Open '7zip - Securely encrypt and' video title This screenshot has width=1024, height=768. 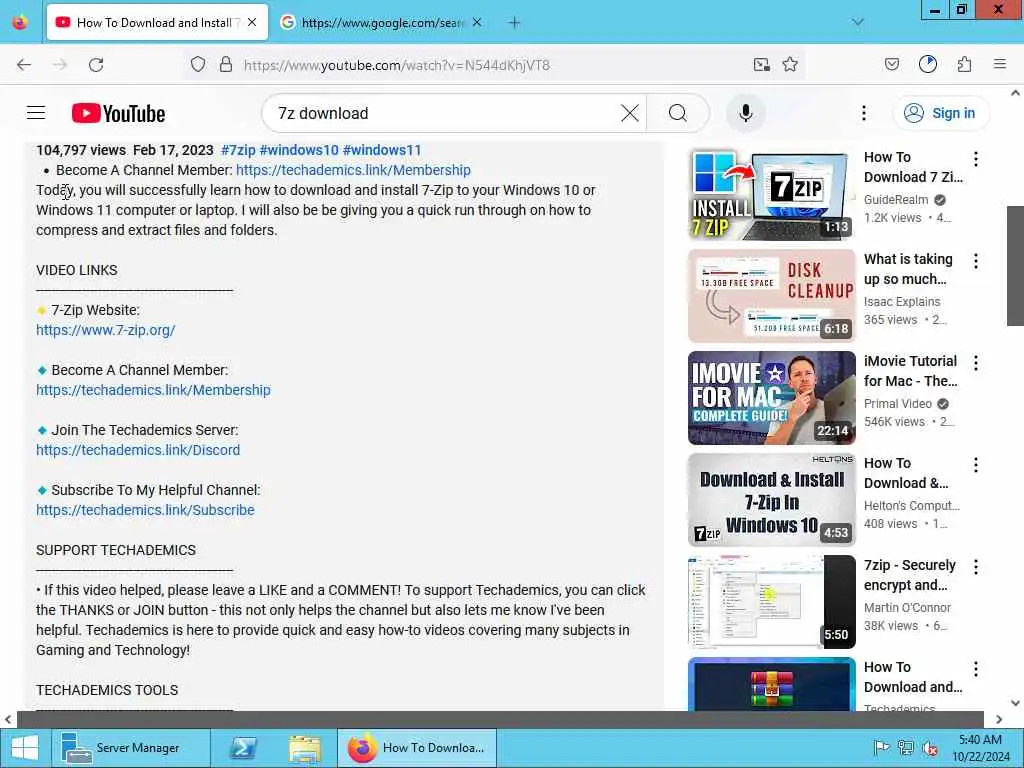[910, 575]
